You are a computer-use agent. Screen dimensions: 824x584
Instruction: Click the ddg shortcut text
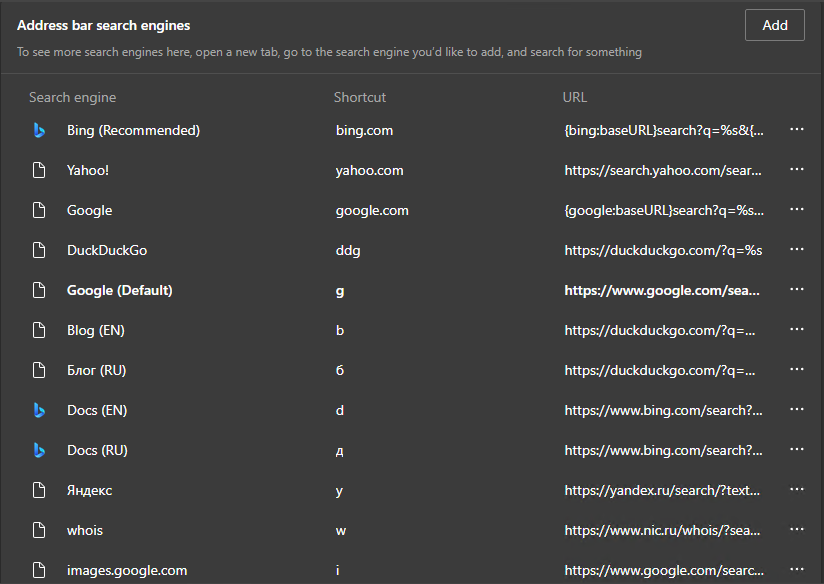pyautogui.click(x=348, y=250)
